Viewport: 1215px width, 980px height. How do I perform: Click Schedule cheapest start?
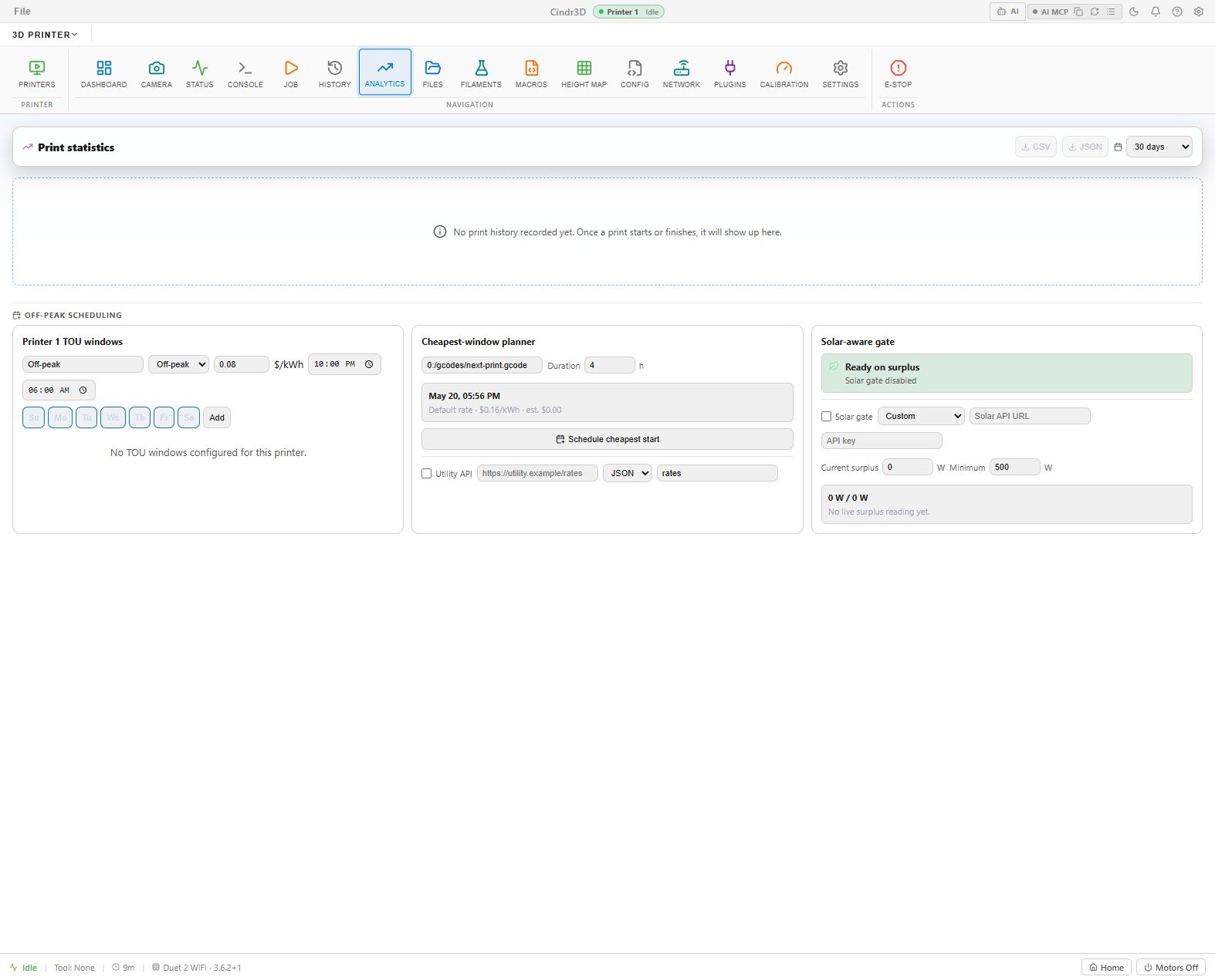607,439
